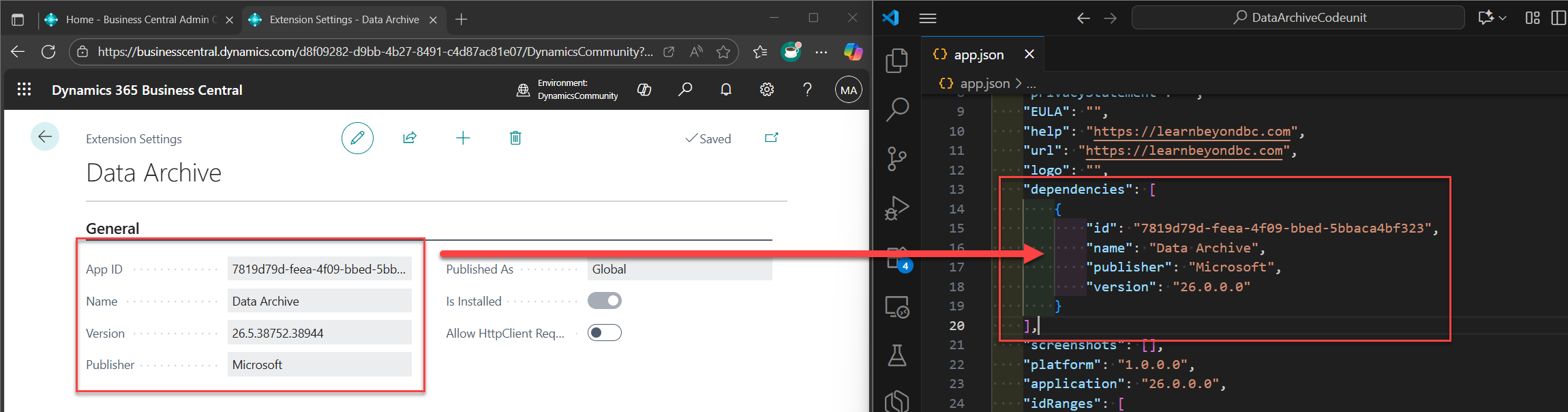Open the MA user account avatar
1568x412 pixels.
coord(849,90)
